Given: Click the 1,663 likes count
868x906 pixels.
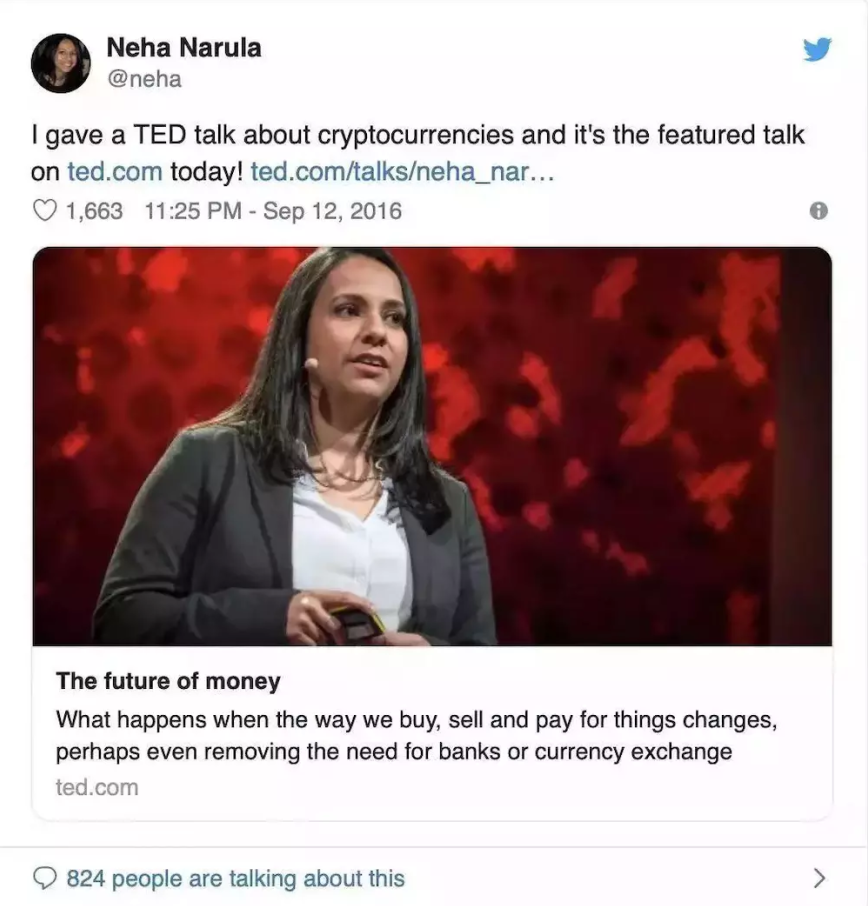Looking at the screenshot, I should coord(94,211).
